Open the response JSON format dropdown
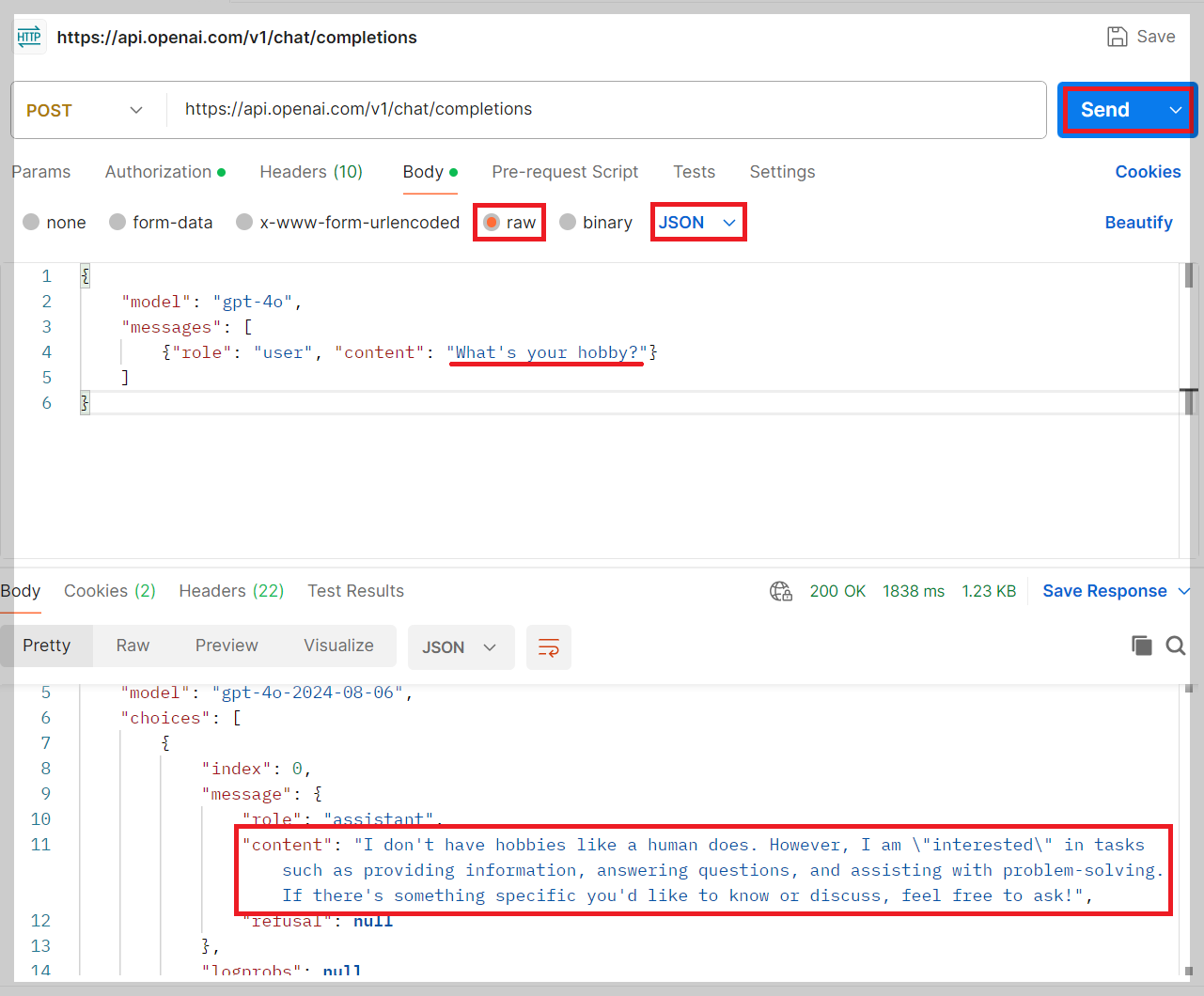 pos(461,647)
